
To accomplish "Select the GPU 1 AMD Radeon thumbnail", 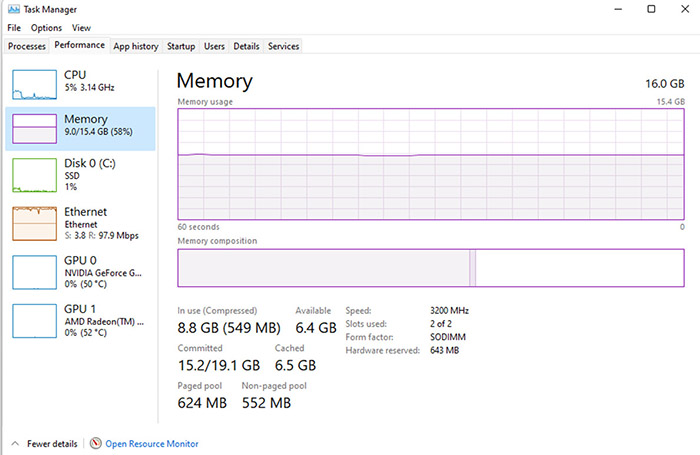I will [34, 321].
